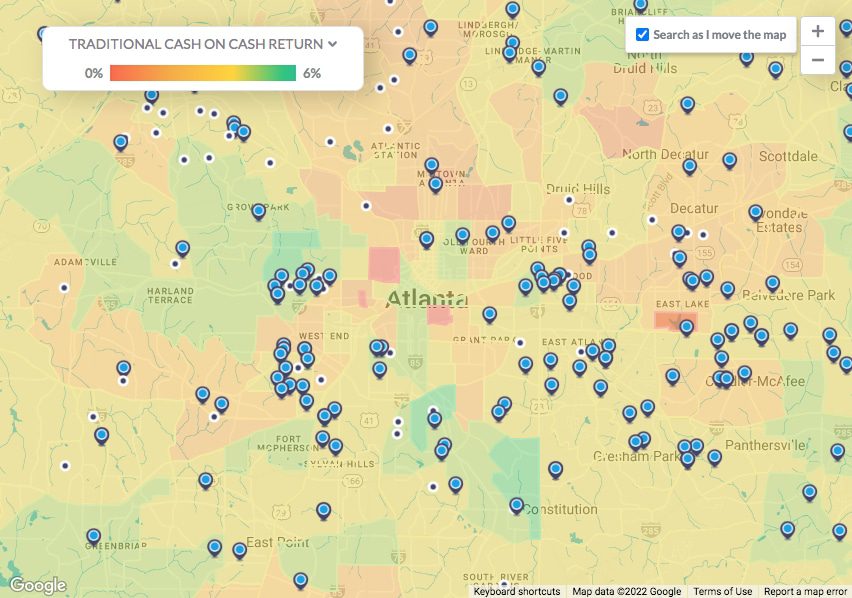The height and width of the screenshot is (598, 852).
Task: Open the pin on Avondale Estates label
Action: (756, 212)
